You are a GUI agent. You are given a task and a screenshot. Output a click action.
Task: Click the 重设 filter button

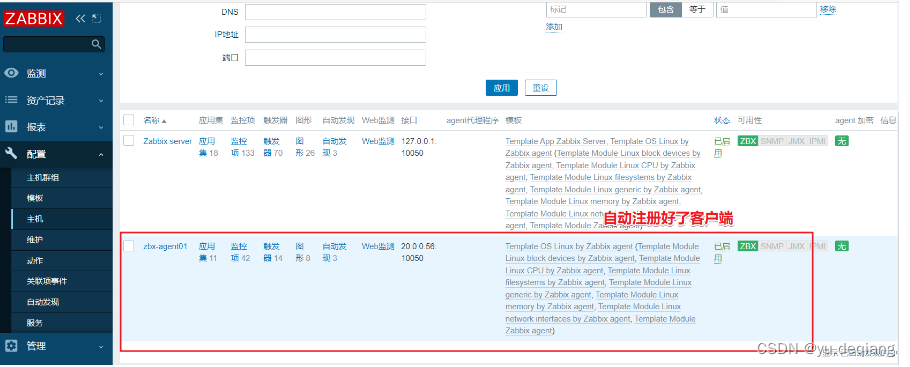(x=541, y=88)
